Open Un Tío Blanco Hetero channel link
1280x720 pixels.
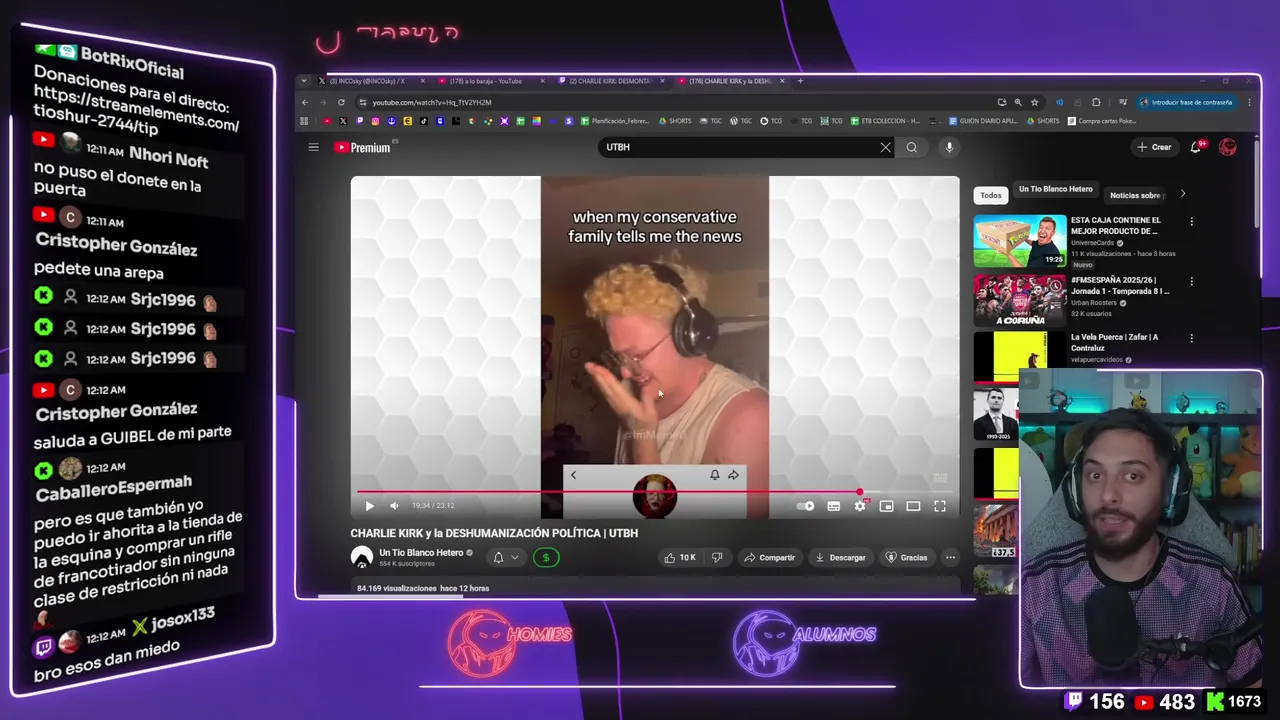tap(421, 552)
